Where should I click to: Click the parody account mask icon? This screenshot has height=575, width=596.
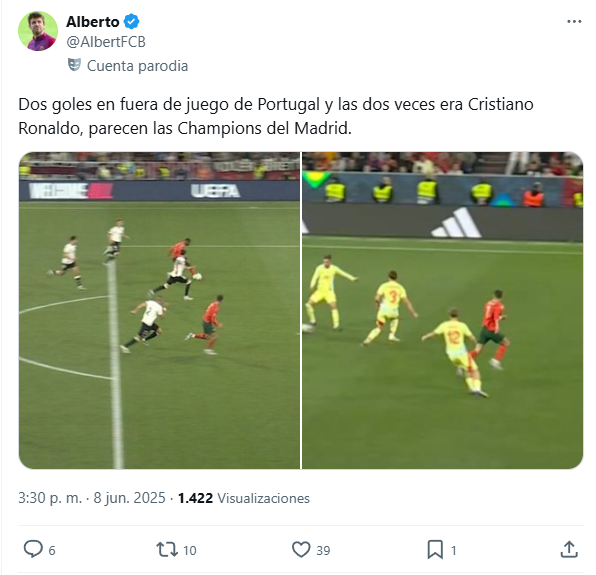pos(74,65)
